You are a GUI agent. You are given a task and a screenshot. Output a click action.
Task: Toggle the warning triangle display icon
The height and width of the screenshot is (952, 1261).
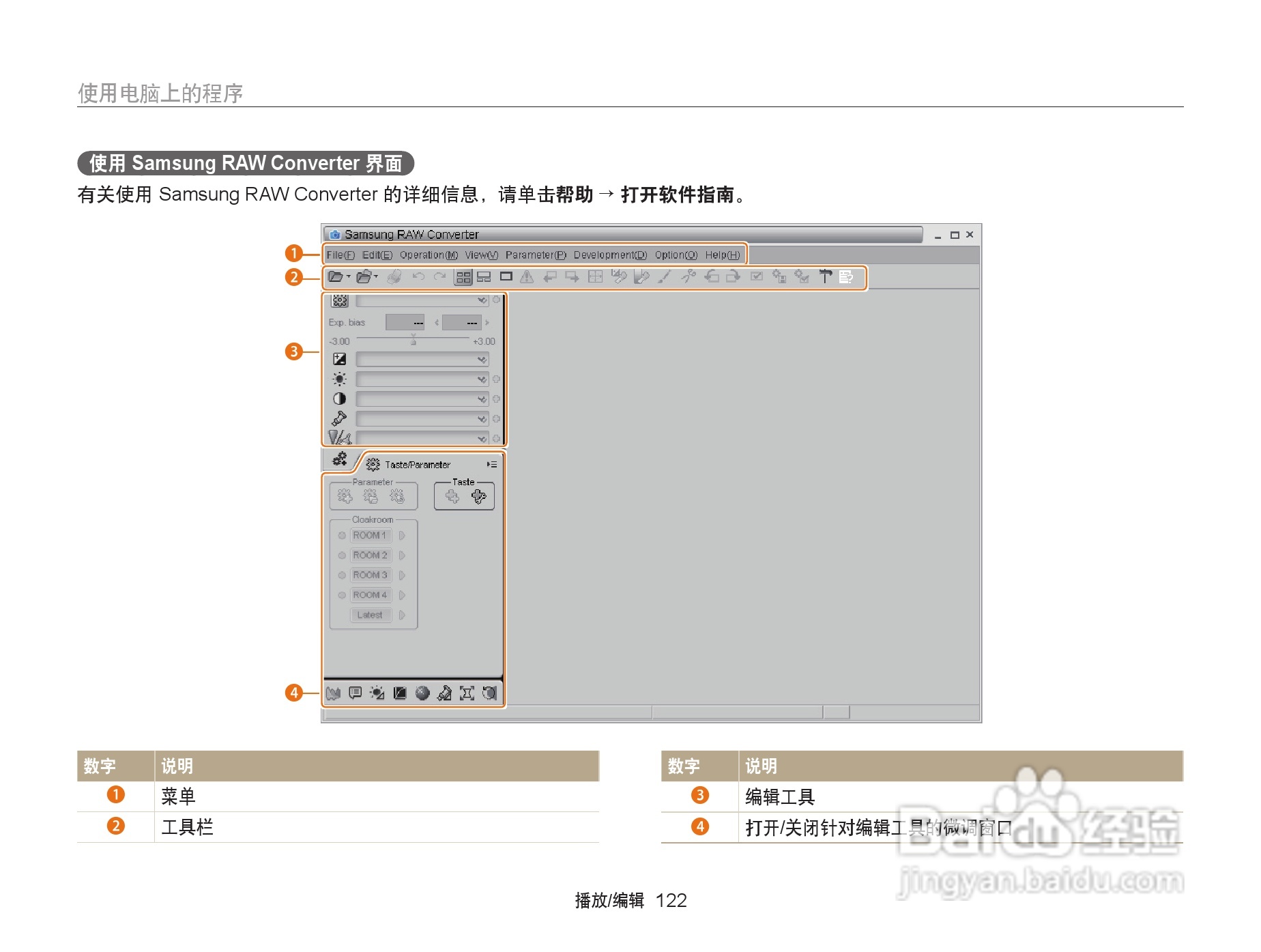coord(527,277)
